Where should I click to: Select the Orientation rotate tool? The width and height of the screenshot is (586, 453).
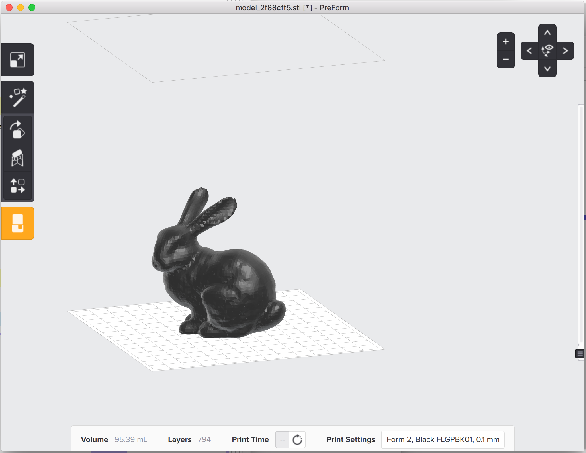pos(17,129)
